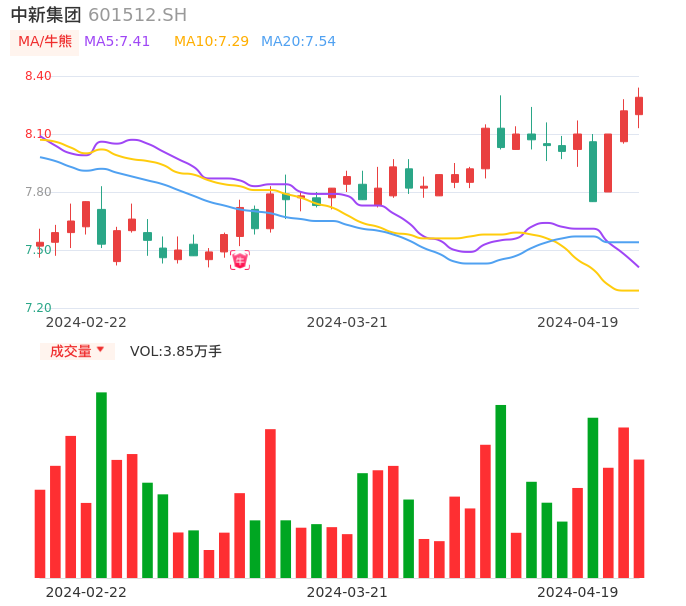Click the first red volume bar
The height and width of the screenshot is (606, 686).
tap(40, 533)
